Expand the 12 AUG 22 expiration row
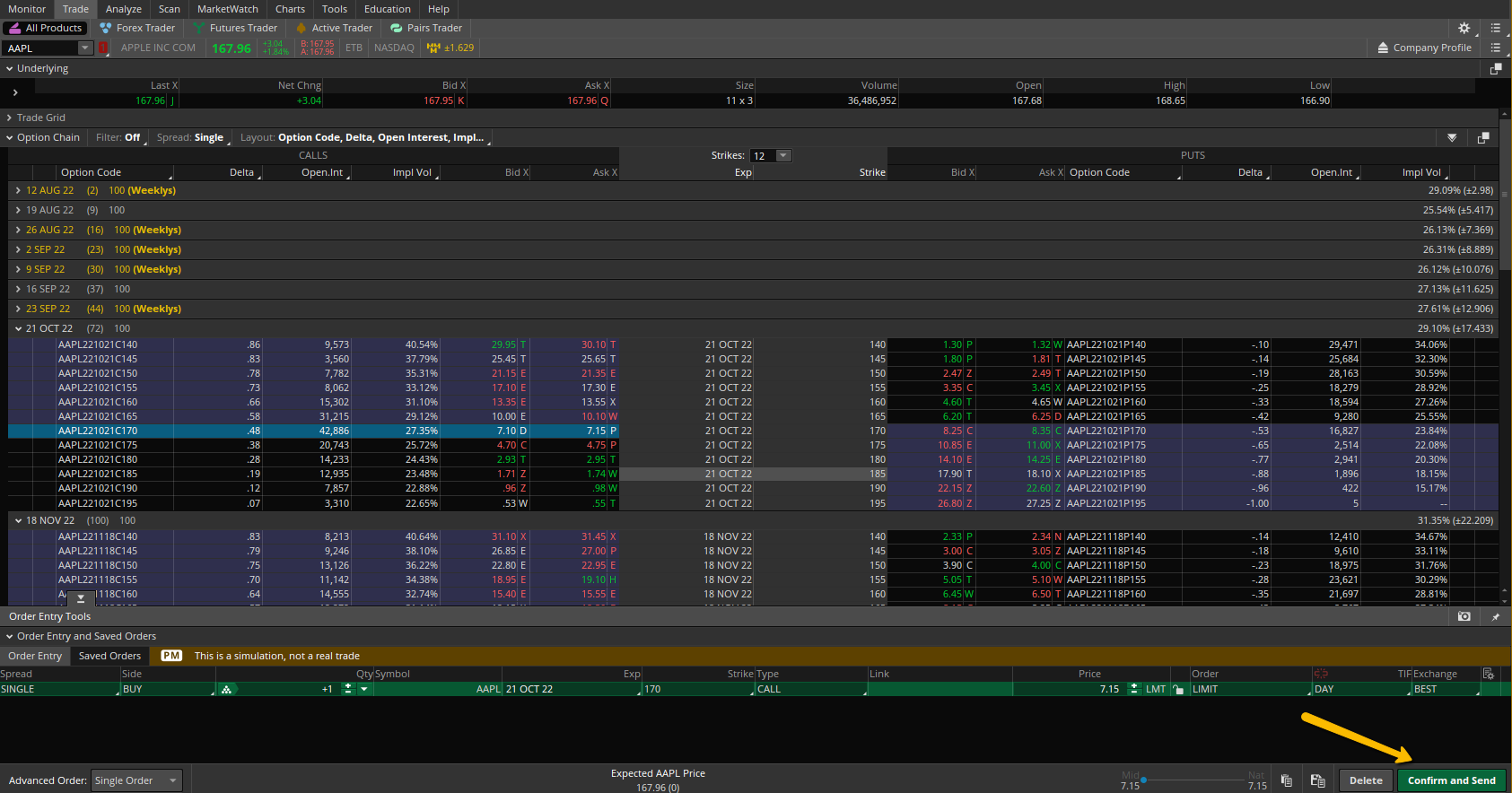 [x=18, y=190]
